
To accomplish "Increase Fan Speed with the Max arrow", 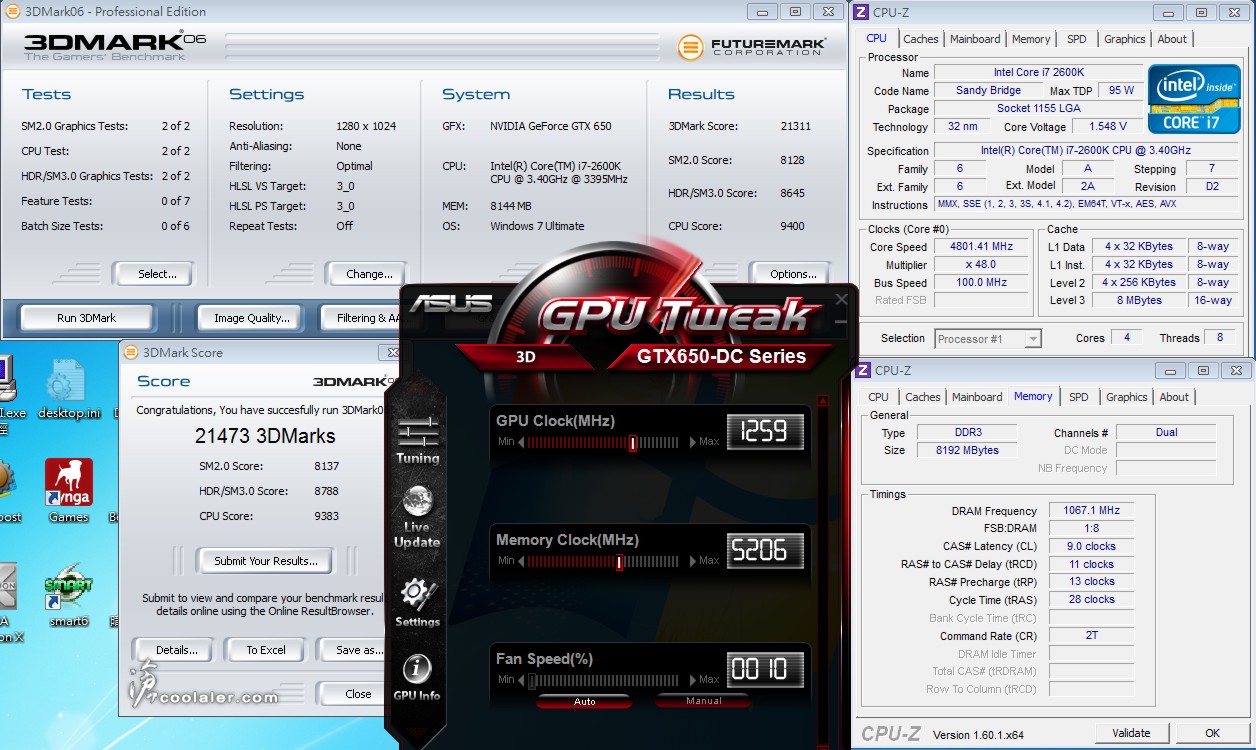I will tap(693, 680).
